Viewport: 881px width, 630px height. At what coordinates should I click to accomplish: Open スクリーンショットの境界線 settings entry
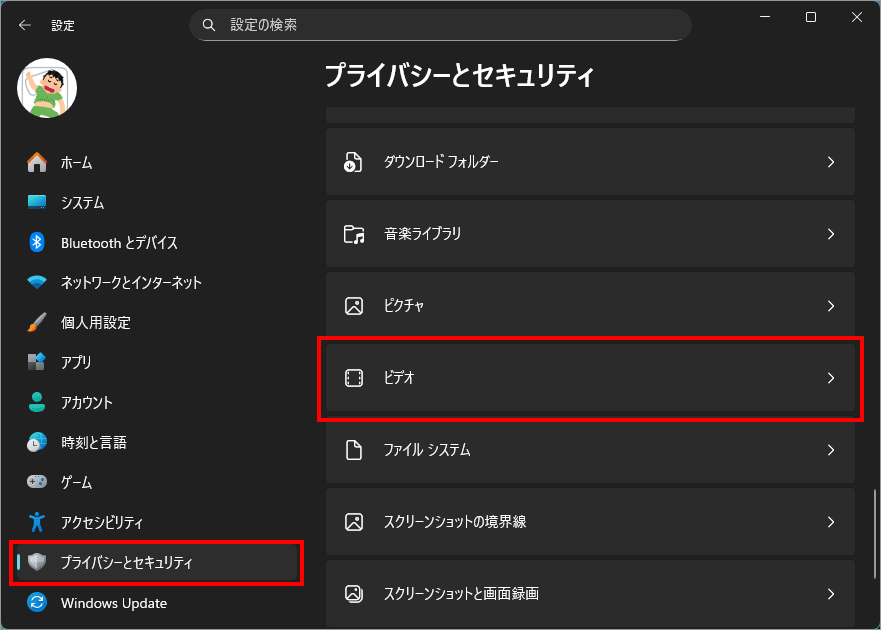click(x=590, y=522)
